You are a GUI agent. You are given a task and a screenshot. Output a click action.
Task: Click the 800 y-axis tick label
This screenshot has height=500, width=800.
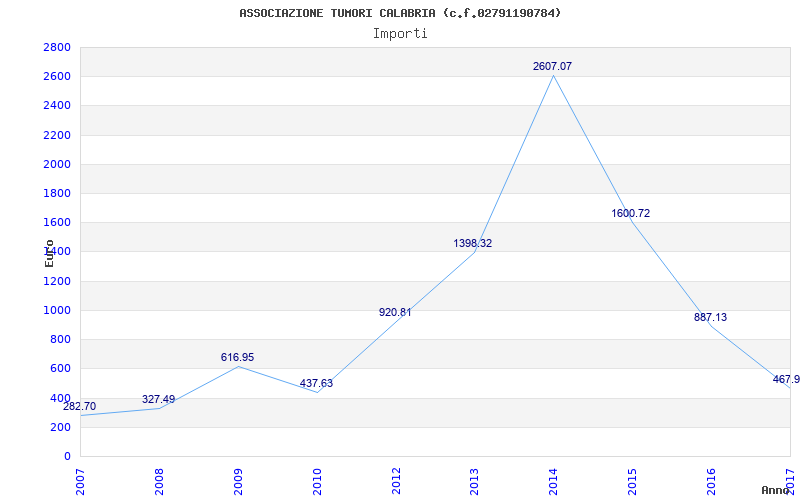point(61,339)
